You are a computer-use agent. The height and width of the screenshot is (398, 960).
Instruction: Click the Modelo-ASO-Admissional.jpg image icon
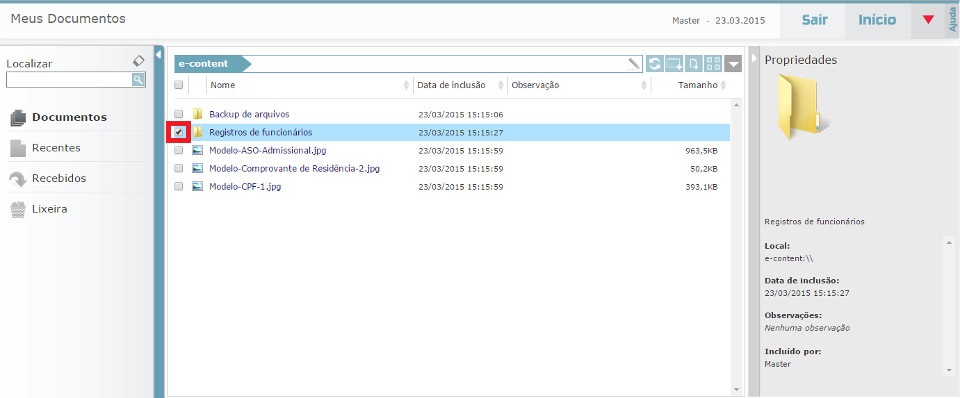point(197,150)
